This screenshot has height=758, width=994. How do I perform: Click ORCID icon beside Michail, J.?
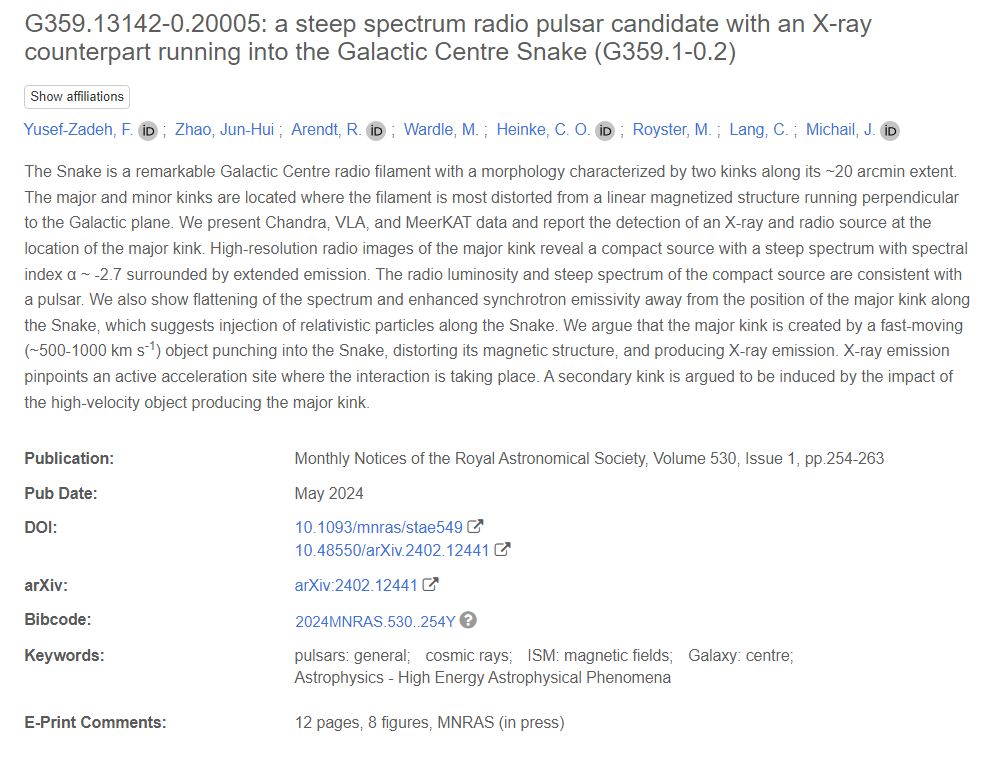click(890, 131)
